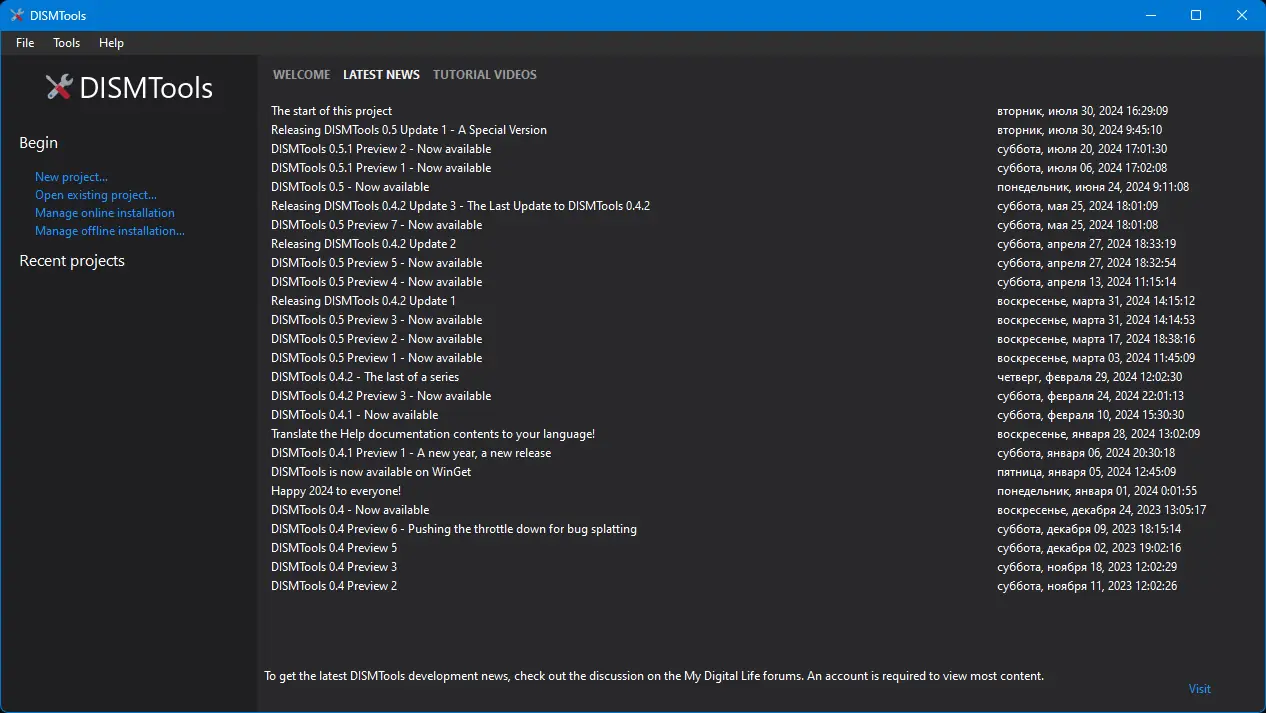Open 'Releasing DISMTools 0.4.2 Update 2' item
The height and width of the screenshot is (713, 1266).
(x=364, y=244)
